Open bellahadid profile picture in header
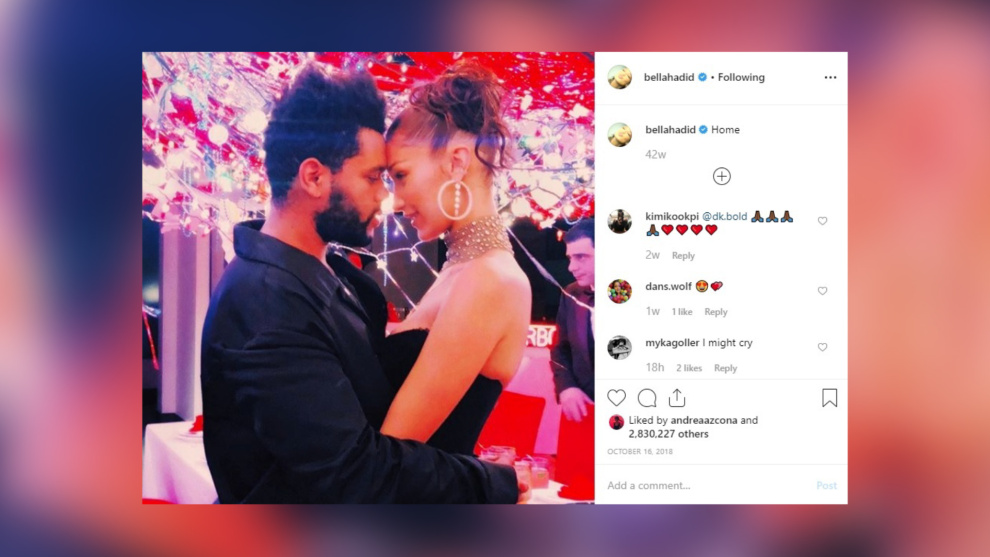 pos(620,77)
